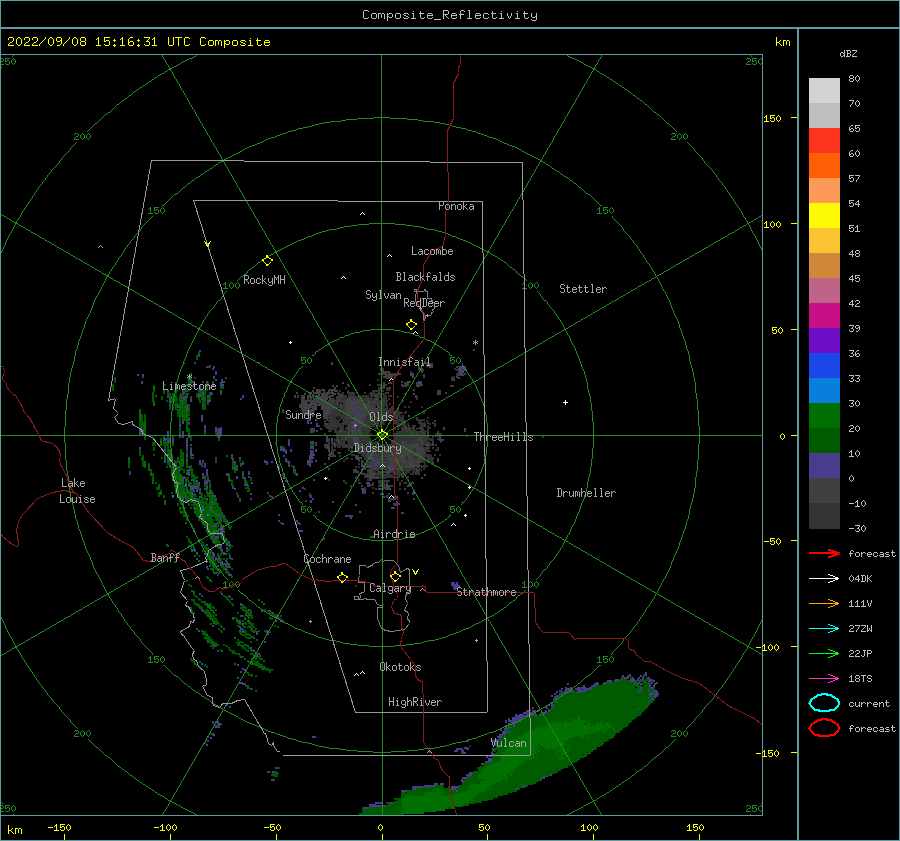
Task: Click the yellow diamond marker above Calgary
Action: click(x=395, y=576)
